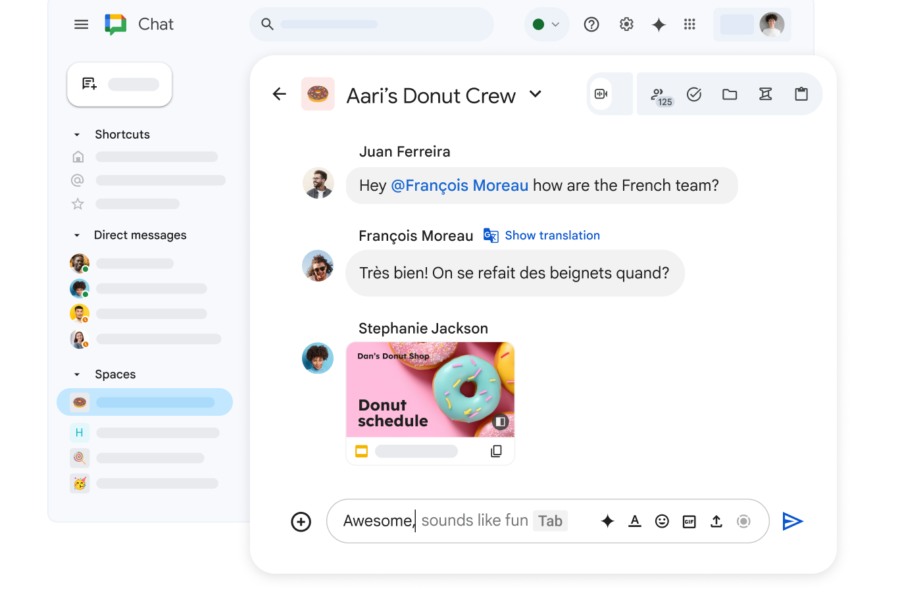Open the Home shortcut icon
The height and width of the screenshot is (600, 900).
(78, 157)
